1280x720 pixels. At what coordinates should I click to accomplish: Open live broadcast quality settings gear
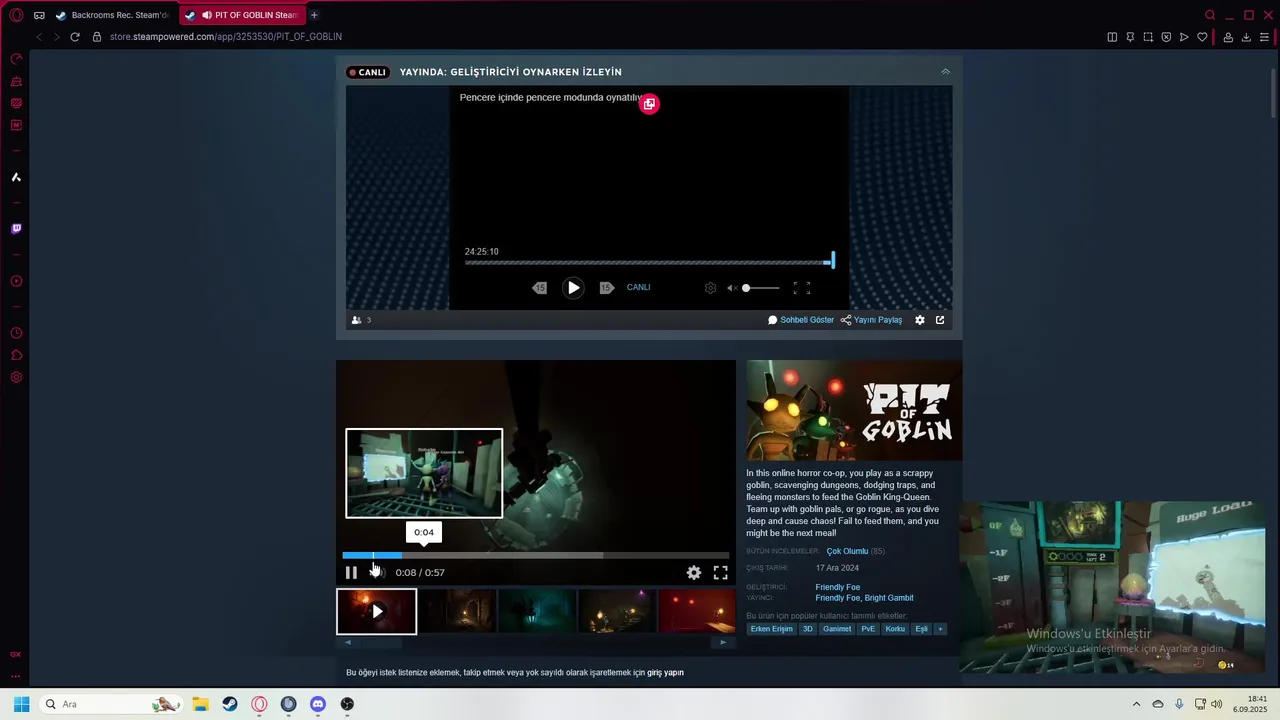[710, 288]
